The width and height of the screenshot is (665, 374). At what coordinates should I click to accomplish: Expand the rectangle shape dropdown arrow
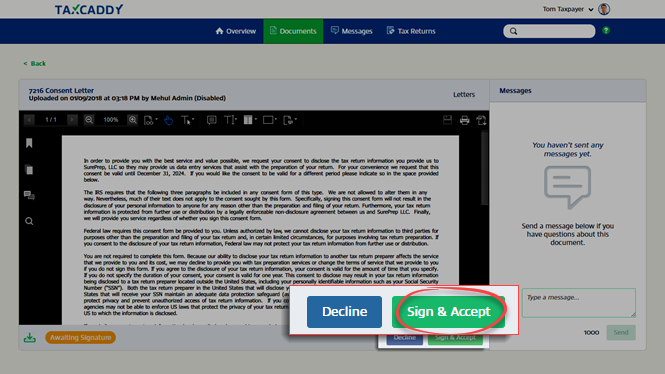point(276,120)
